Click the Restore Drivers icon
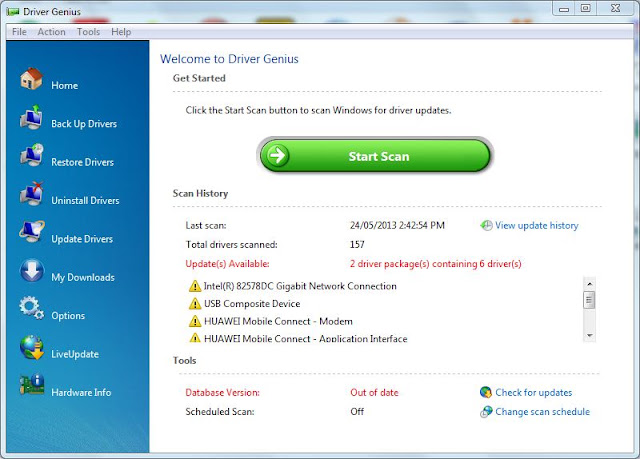This screenshot has height=459, width=640. pyautogui.click(x=31, y=155)
